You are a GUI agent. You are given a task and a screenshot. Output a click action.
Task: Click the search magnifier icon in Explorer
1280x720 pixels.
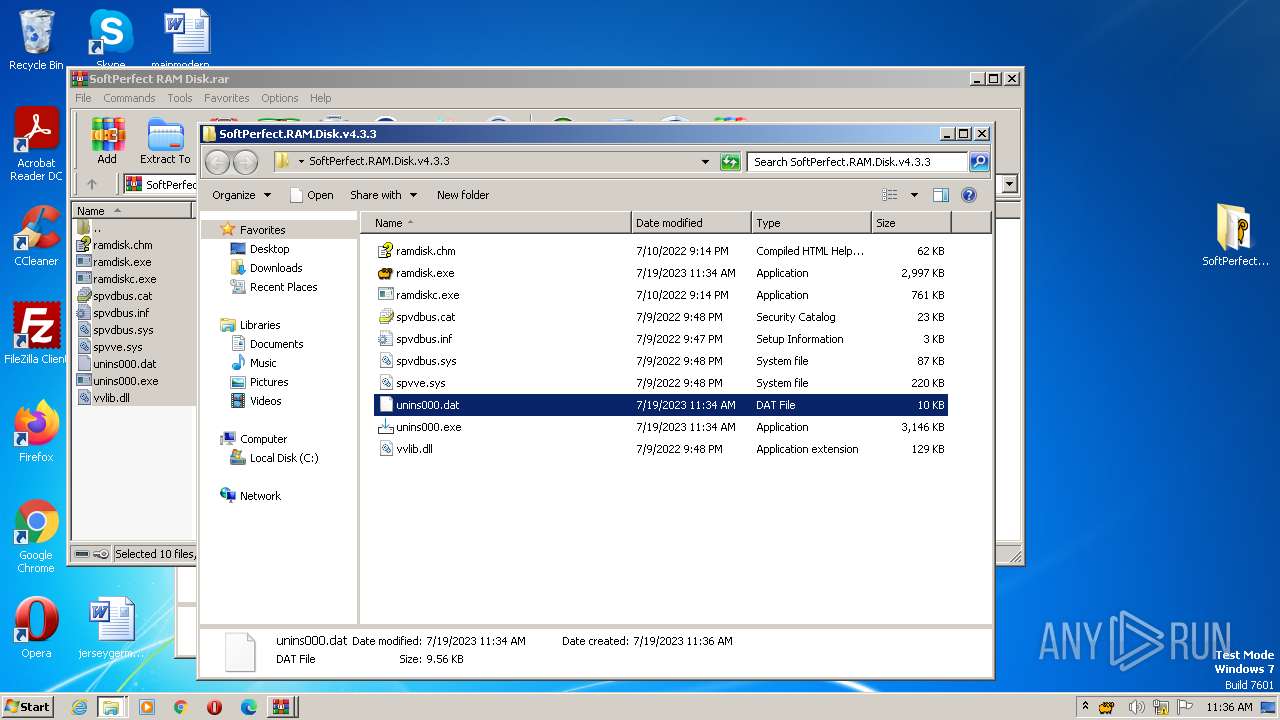(x=979, y=161)
